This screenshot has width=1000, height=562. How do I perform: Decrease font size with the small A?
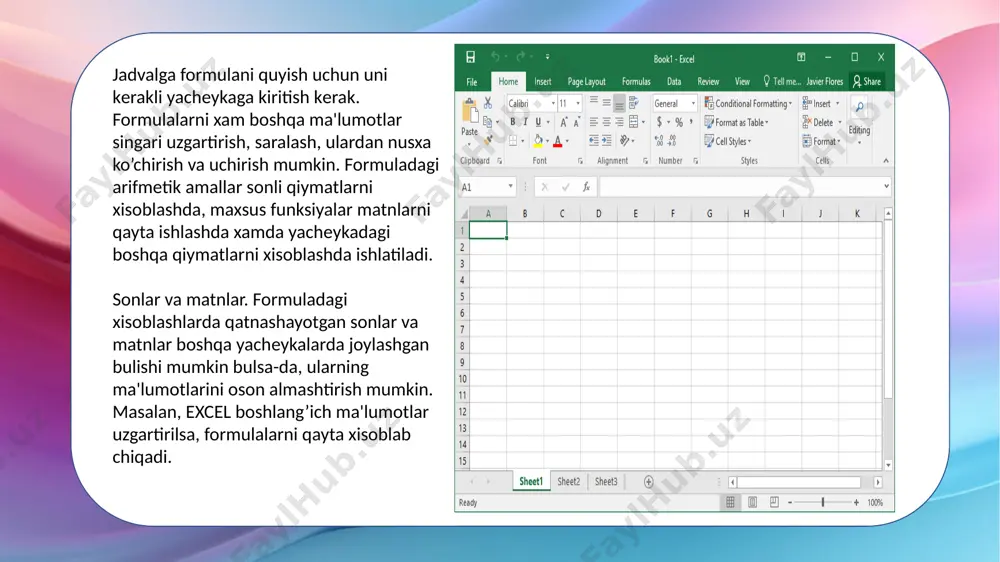(577, 122)
